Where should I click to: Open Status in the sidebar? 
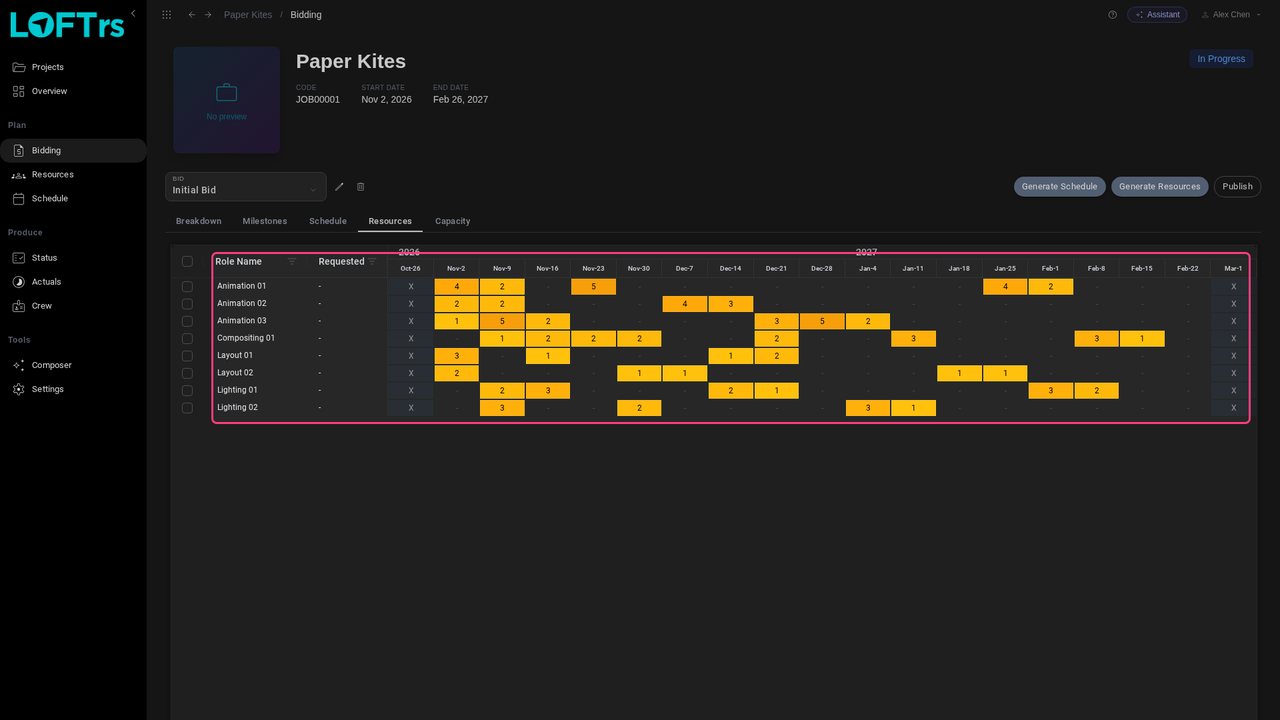pyautogui.click(x=73, y=258)
